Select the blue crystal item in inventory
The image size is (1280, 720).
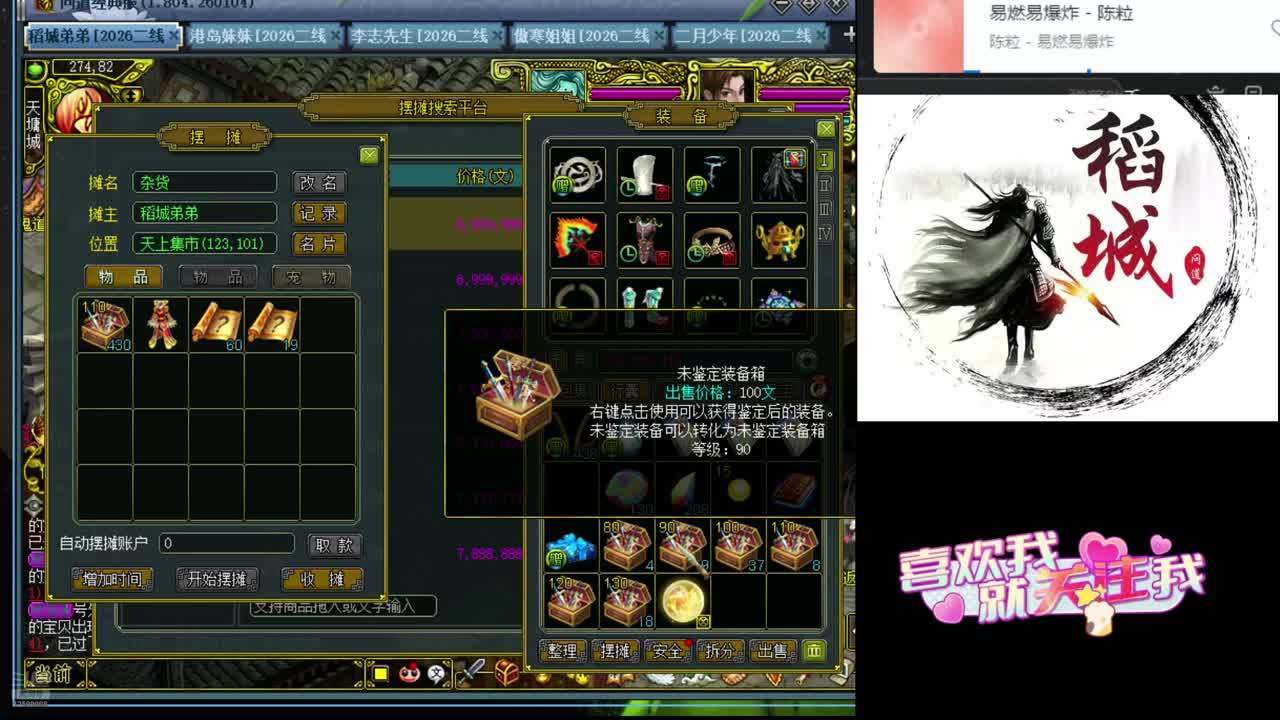coord(571,546)
